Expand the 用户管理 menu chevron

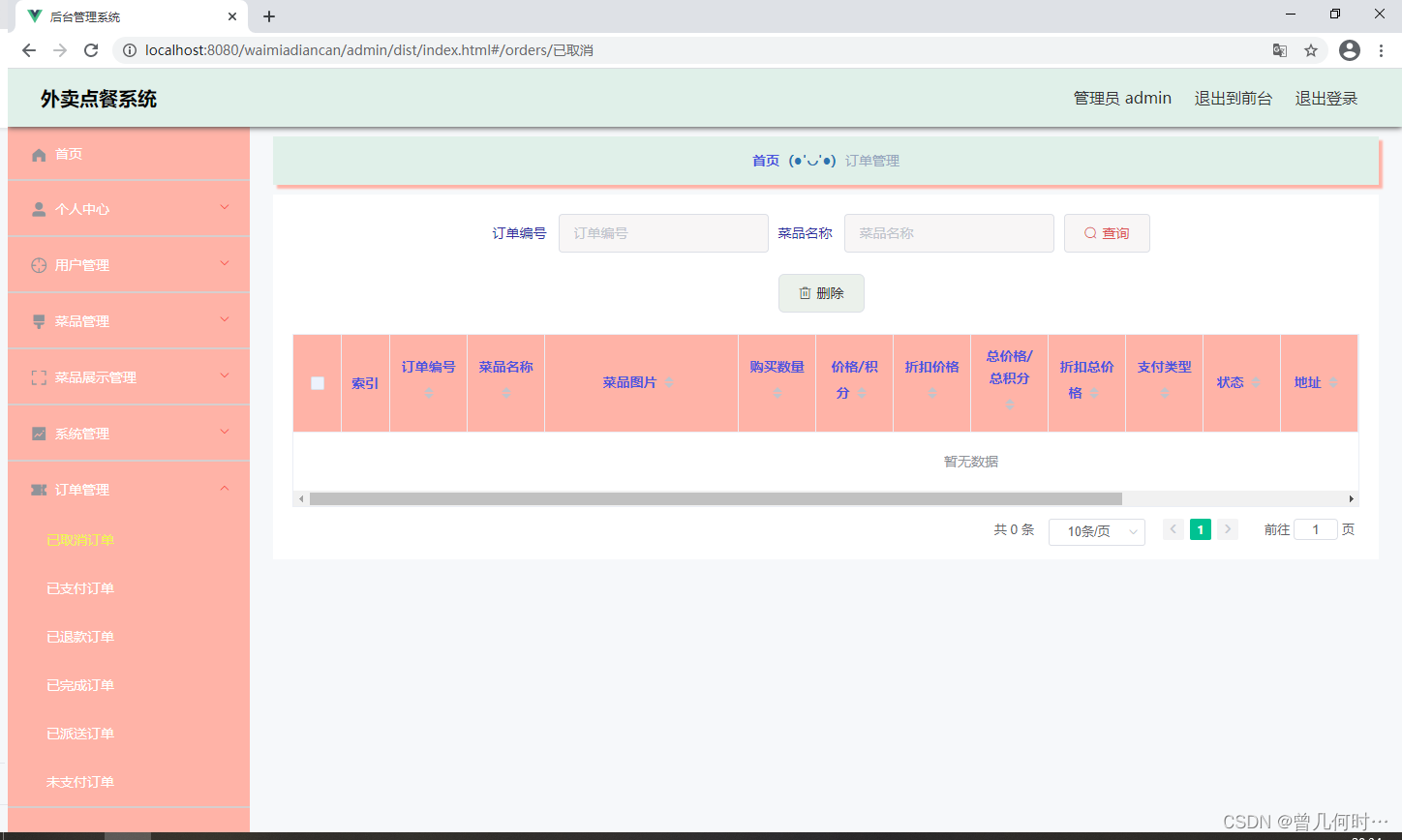point(225,263)
